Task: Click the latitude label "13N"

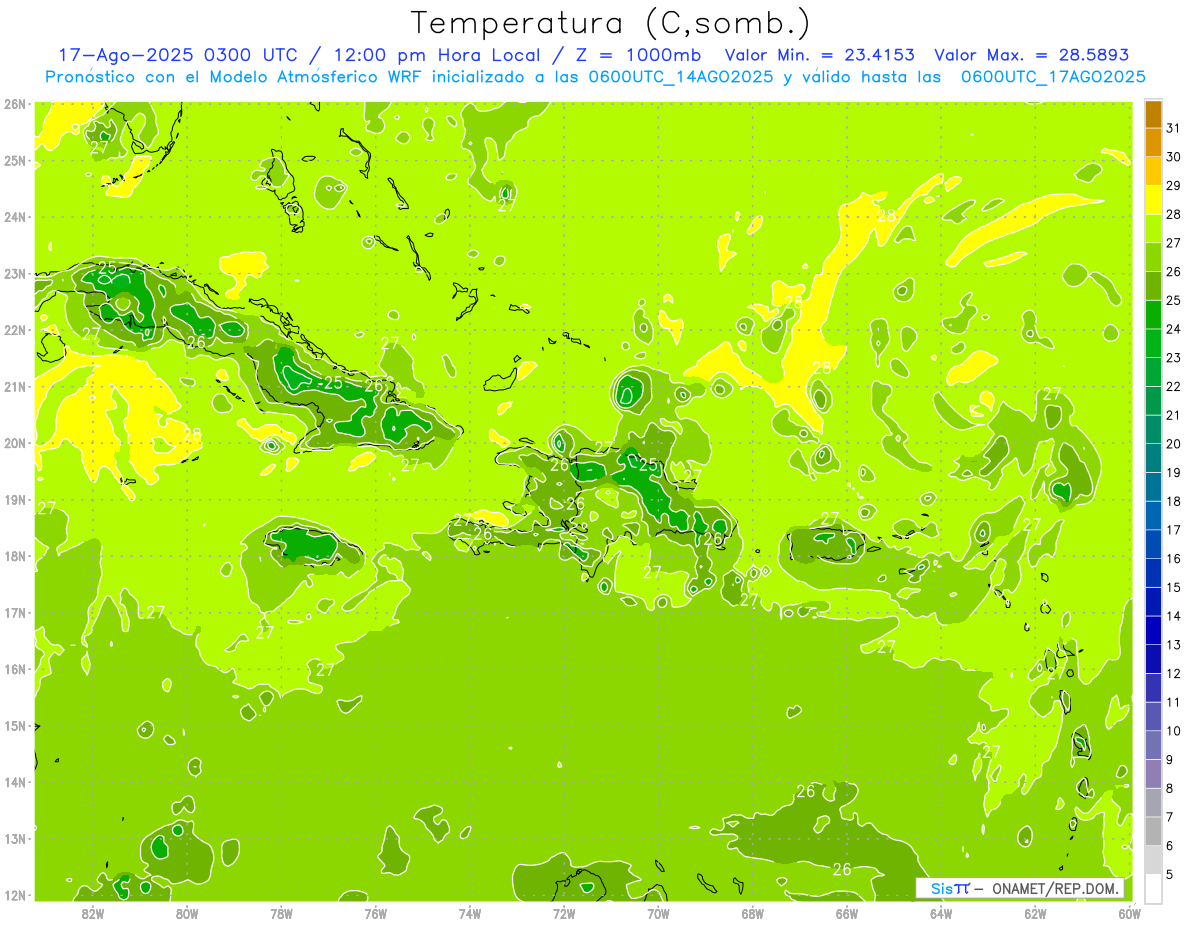Action: point(14,838)
